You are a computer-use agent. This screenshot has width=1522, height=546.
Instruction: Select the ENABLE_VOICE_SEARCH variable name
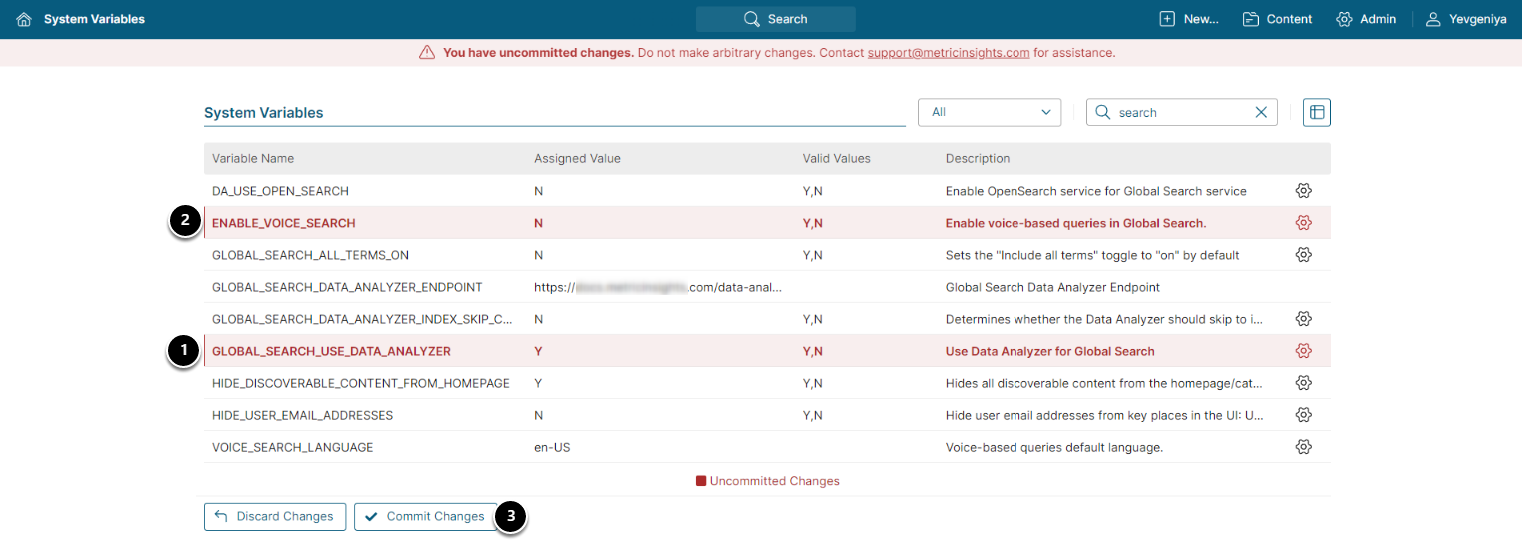(x=284, y=223)
